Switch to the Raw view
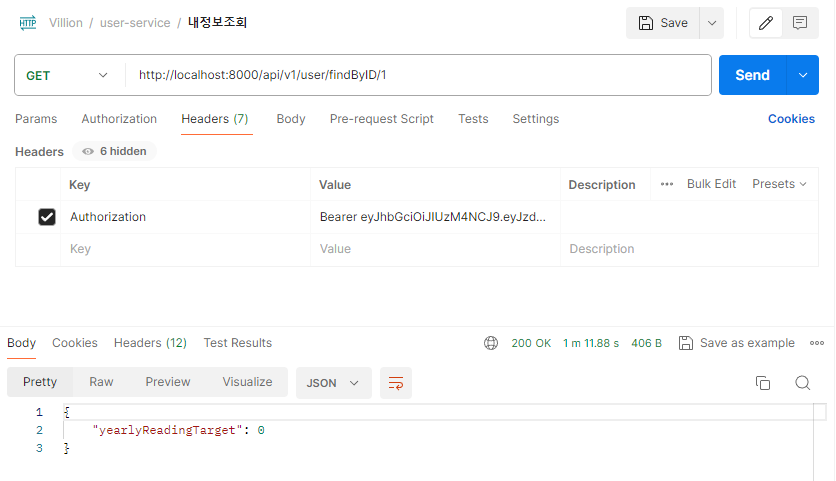The width and height of the screenshot is (836, 481). [x=101, y=382]
